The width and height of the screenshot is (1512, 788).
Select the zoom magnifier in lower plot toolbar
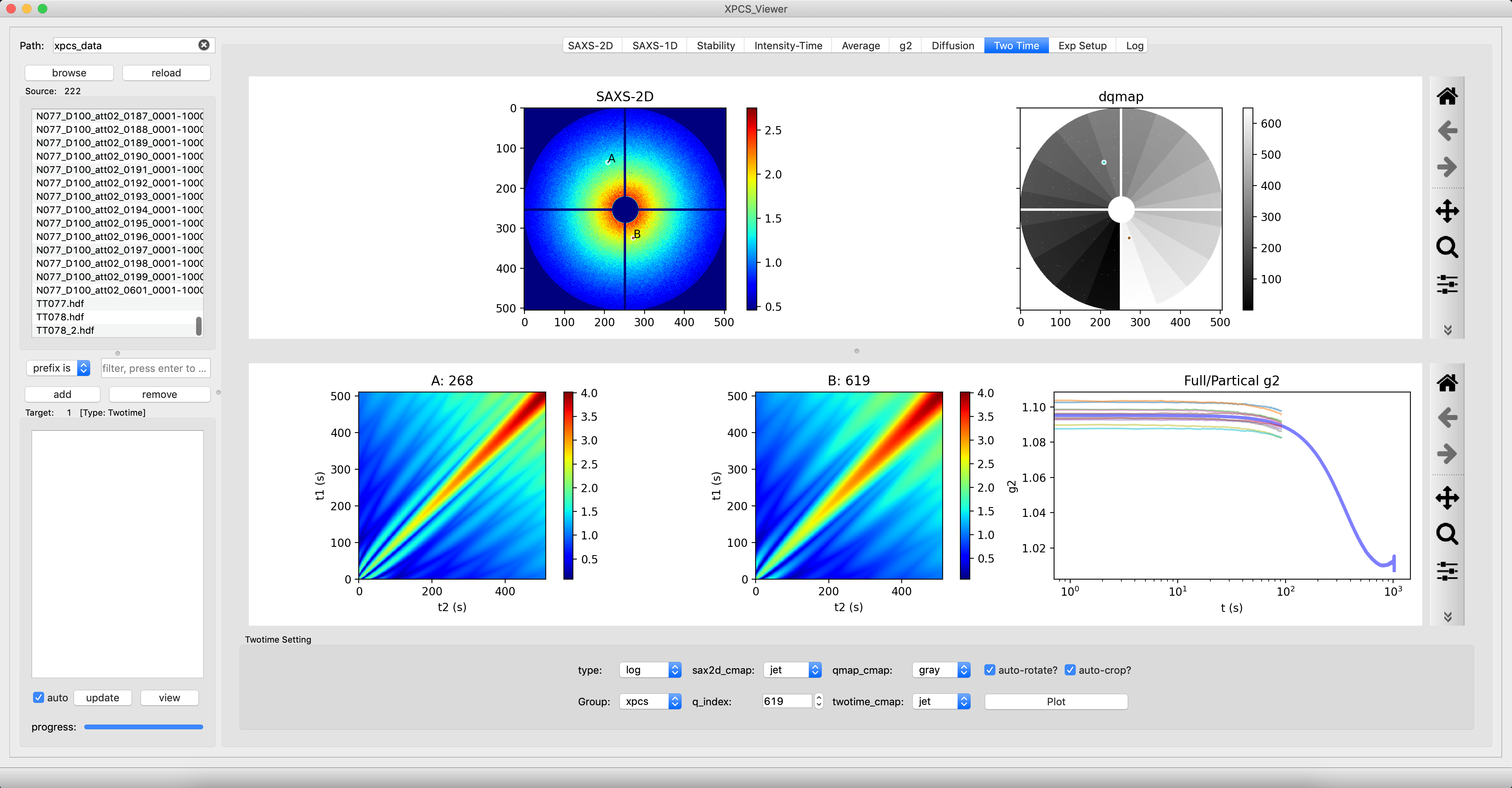(1447, 534)
